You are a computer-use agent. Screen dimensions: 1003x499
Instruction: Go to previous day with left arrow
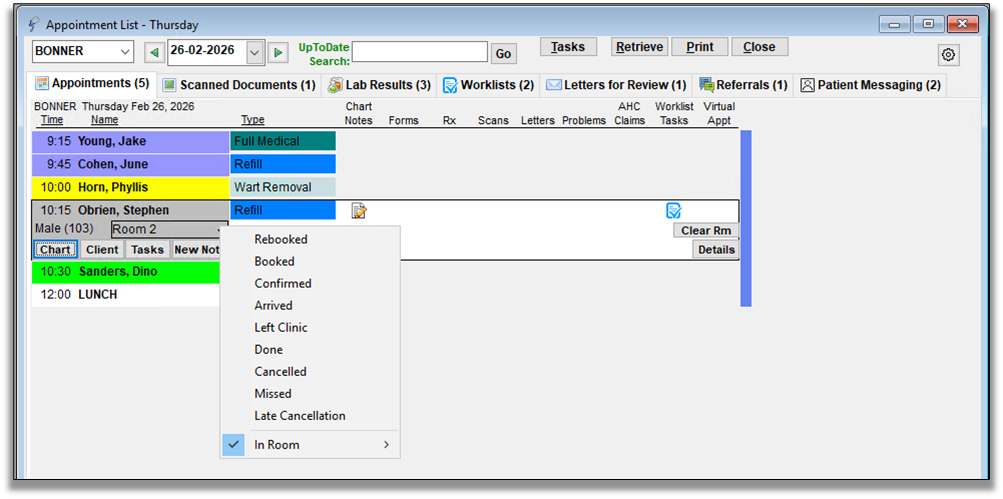[x=154, y=52]
